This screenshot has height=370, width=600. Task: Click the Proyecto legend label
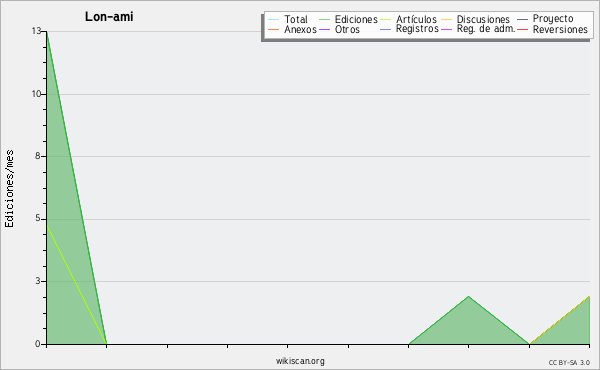pyautogui.click(x=553, y=19)
